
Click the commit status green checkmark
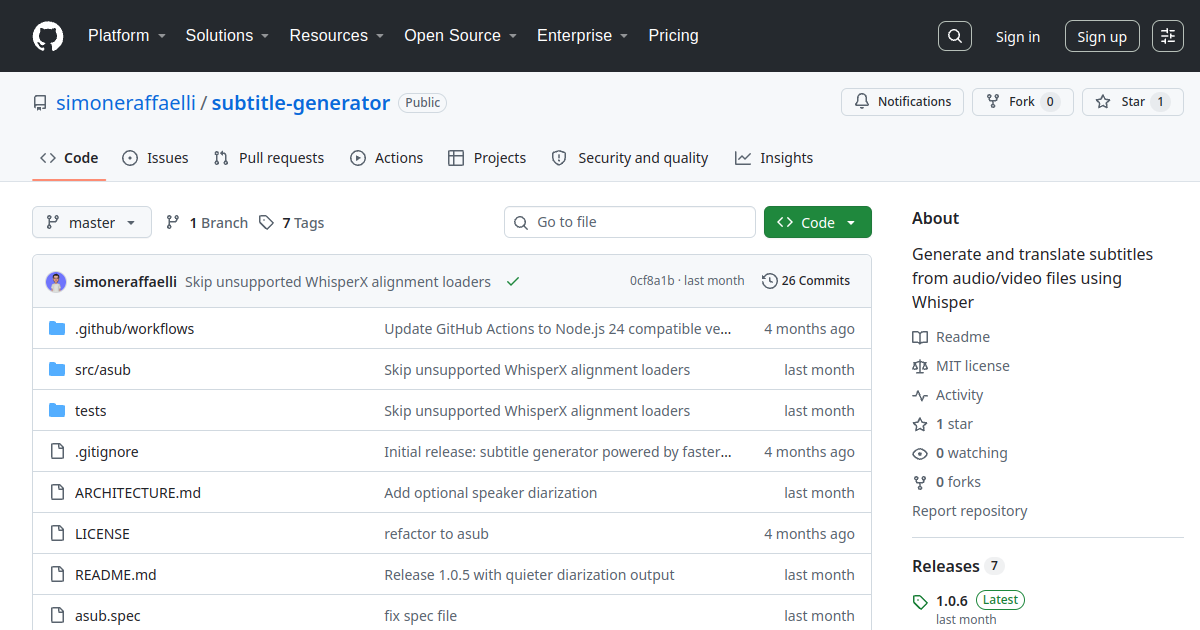click(513, 282)
